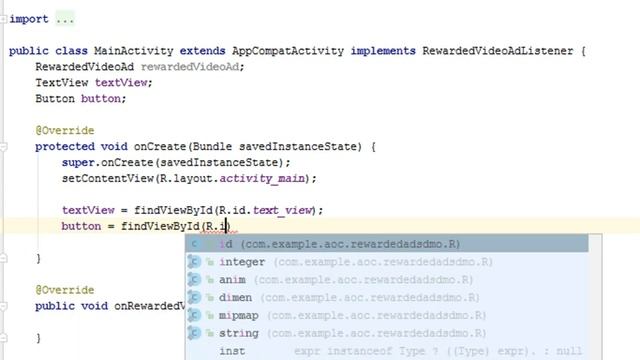The height and width of the screenshot is (360, 640).
Task: Place cursor after 'R.i' on the button line
Action: [227, 226]
